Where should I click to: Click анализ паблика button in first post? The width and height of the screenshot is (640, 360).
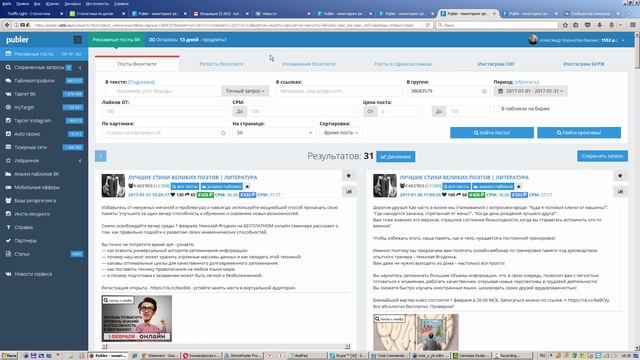coord(222,187)
